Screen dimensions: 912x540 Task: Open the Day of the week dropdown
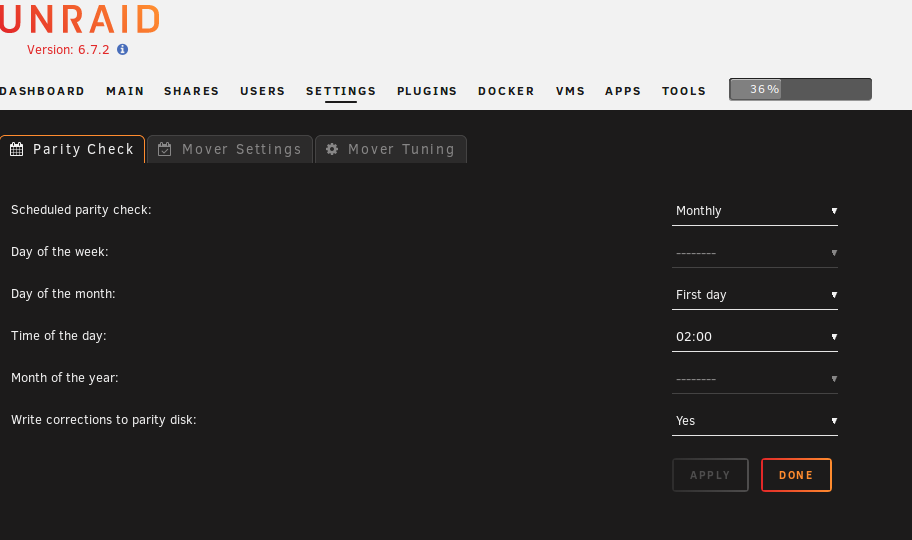click(754, 253)
